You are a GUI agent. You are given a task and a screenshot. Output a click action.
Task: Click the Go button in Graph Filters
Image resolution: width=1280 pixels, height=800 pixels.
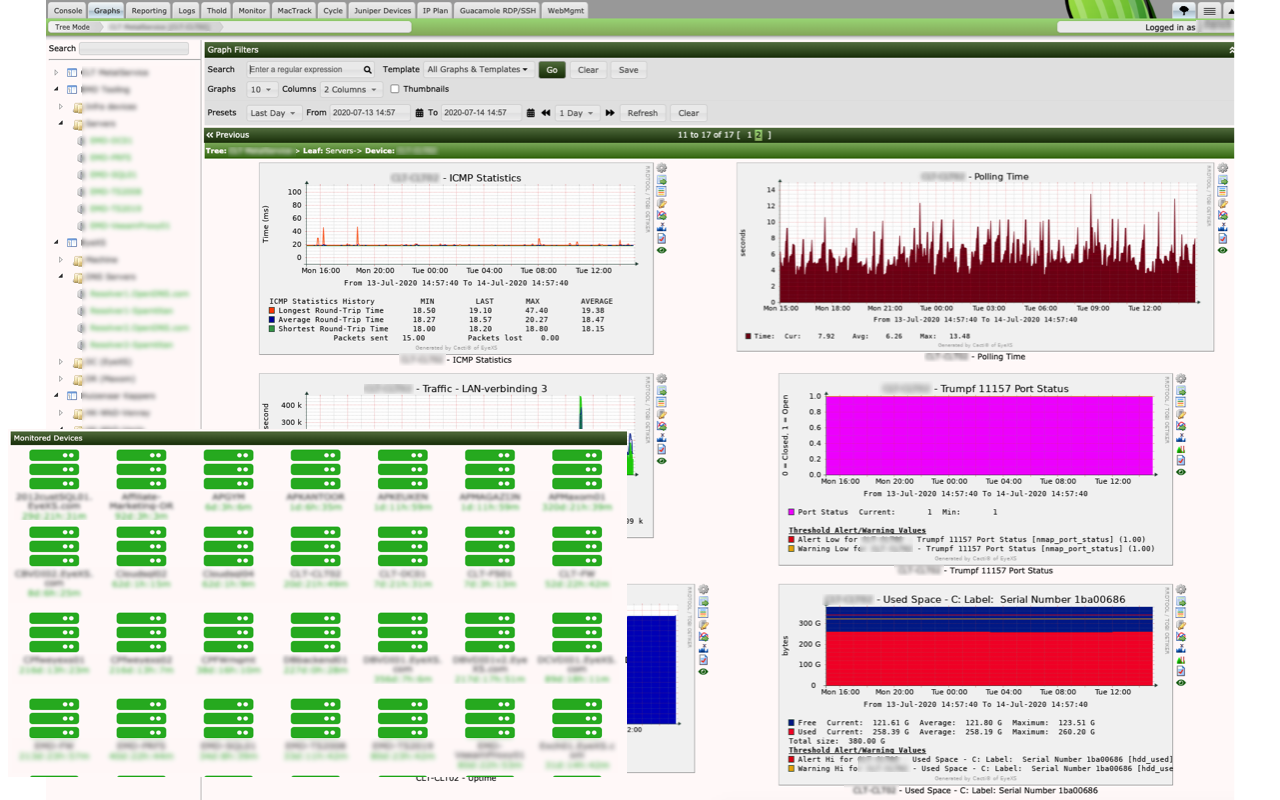click(x=551, y=69)
